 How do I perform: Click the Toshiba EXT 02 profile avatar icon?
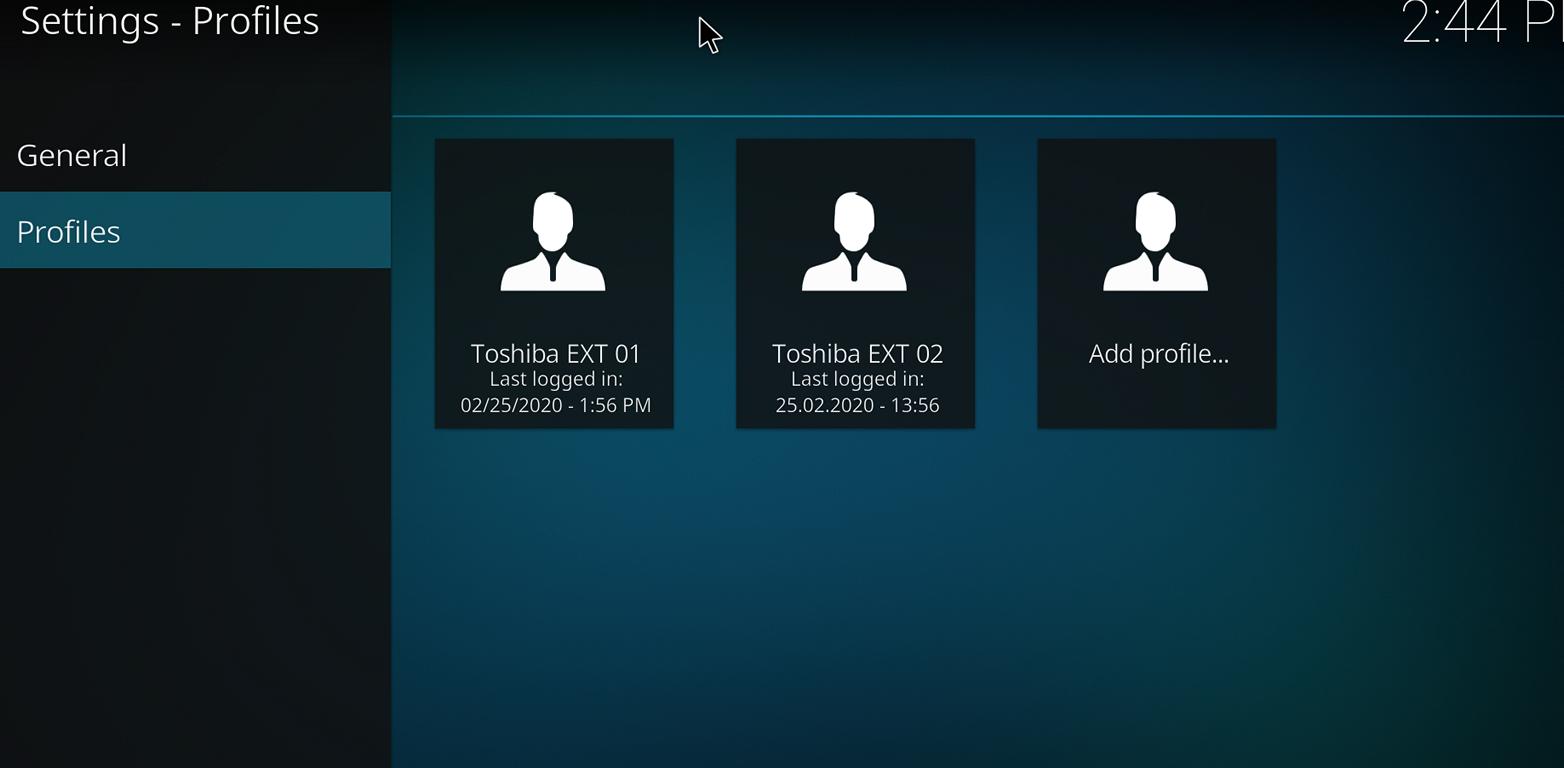(x=854, y=241)
